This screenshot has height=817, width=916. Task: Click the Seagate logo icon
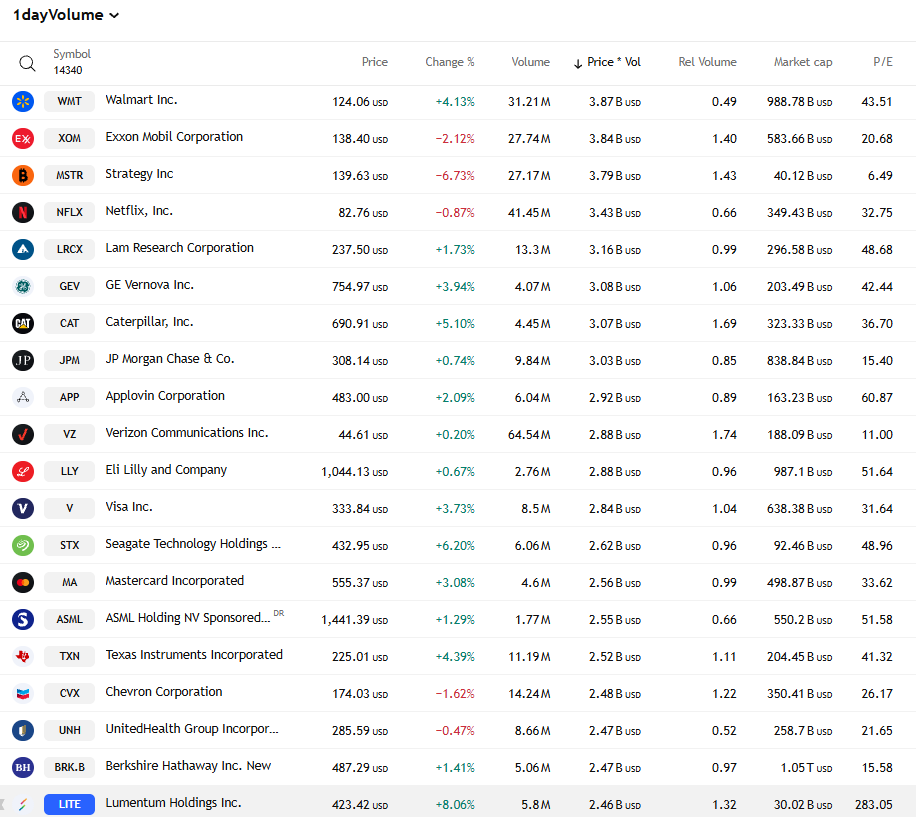pyautogui.click(x=23, y=545)
